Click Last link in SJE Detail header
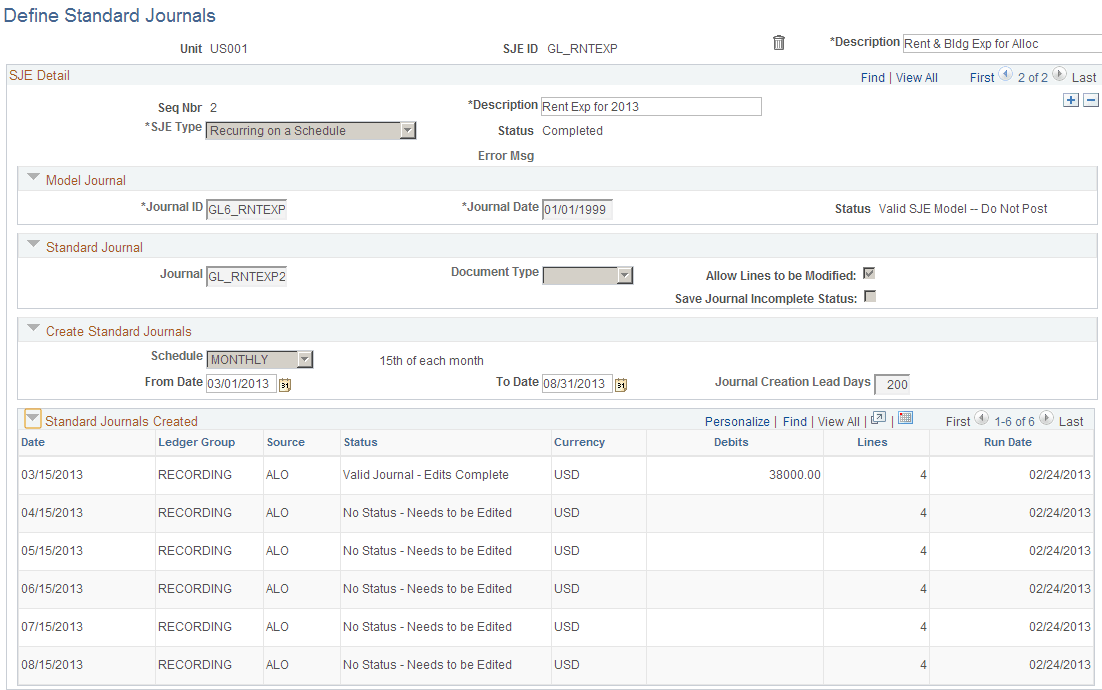The width and height of the screenshot is (1102, 690). pos(1084,78)
